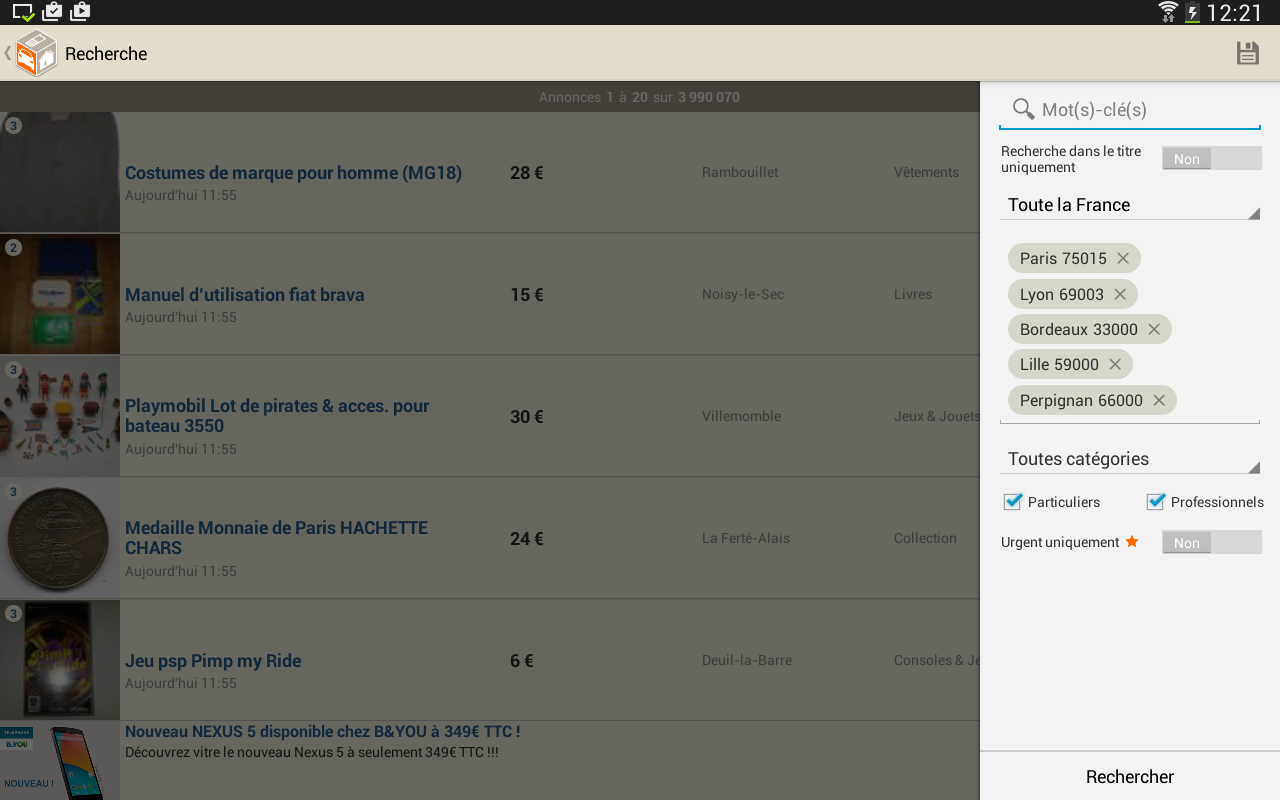Click the location 'Deuil-la-Barre'
The width and height of the screenshot is (1280, 800).
click(x=747, y=660)
